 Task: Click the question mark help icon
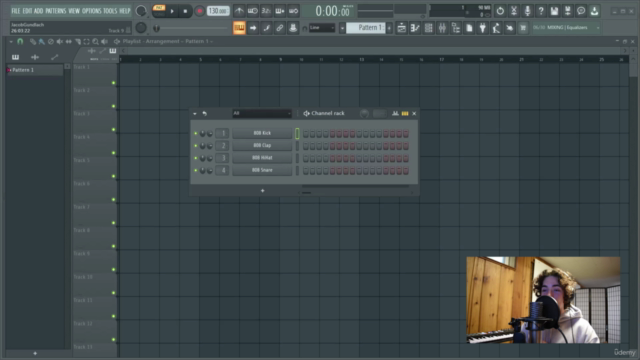click(x=541, y=11)
